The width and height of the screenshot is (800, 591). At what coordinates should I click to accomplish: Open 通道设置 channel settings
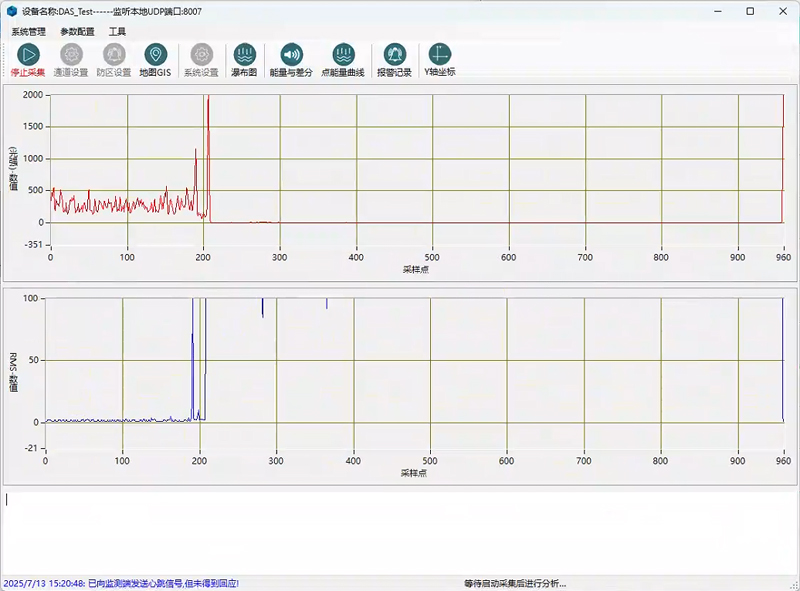click(x=71, y=55)
